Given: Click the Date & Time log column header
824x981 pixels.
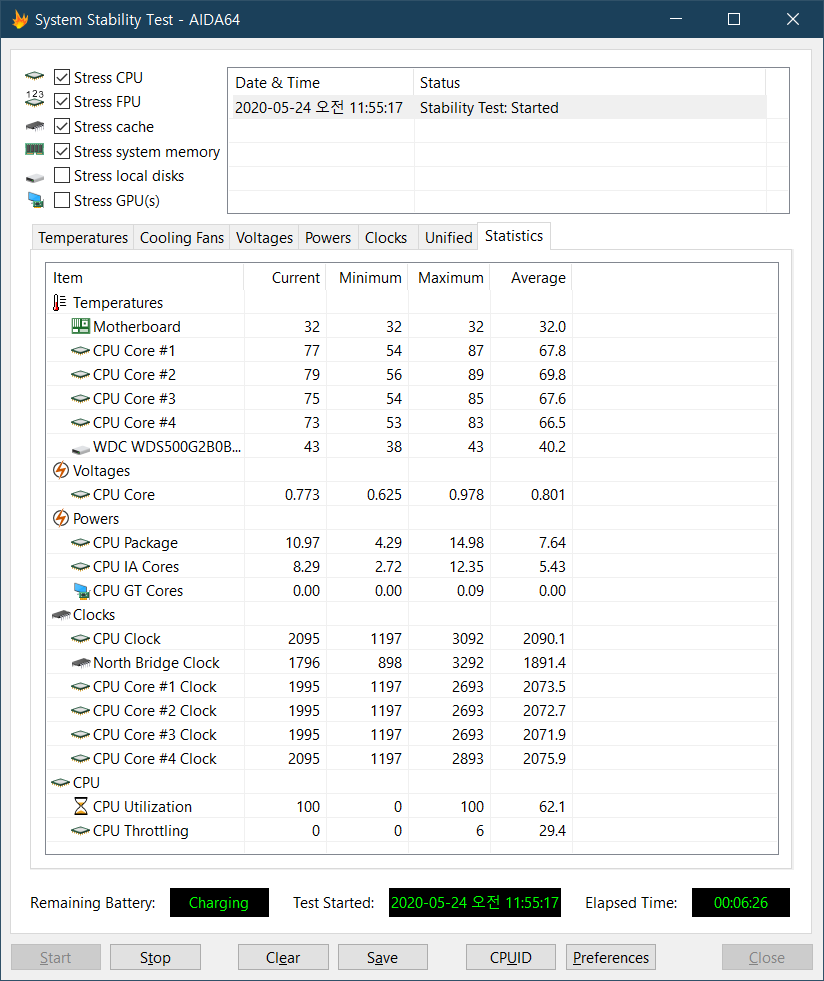Looking at the screenshot, I should pyautogui.click(x=320, y=83).
